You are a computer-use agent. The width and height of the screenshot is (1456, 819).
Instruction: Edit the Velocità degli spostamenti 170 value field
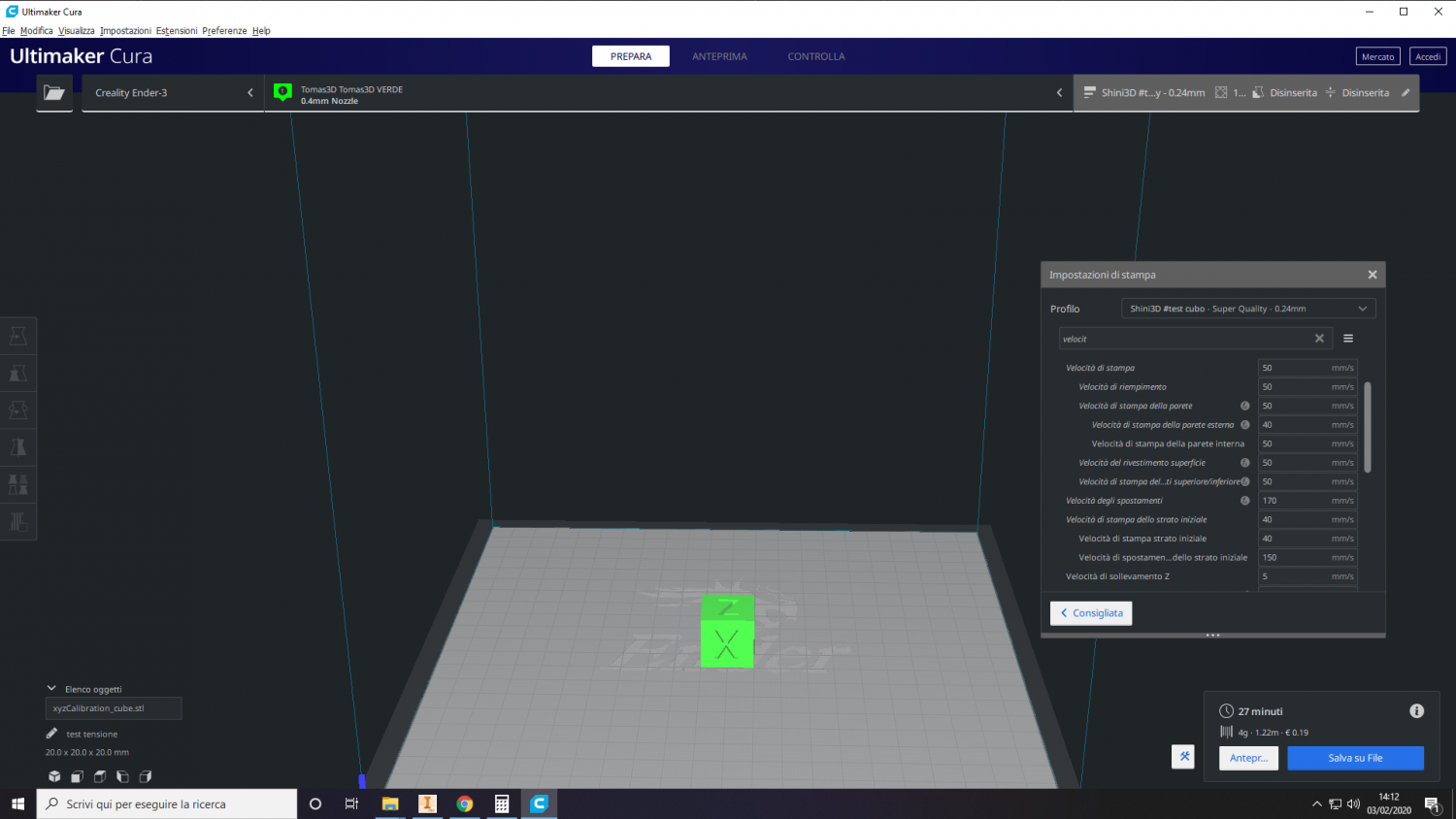point(1307,501)
